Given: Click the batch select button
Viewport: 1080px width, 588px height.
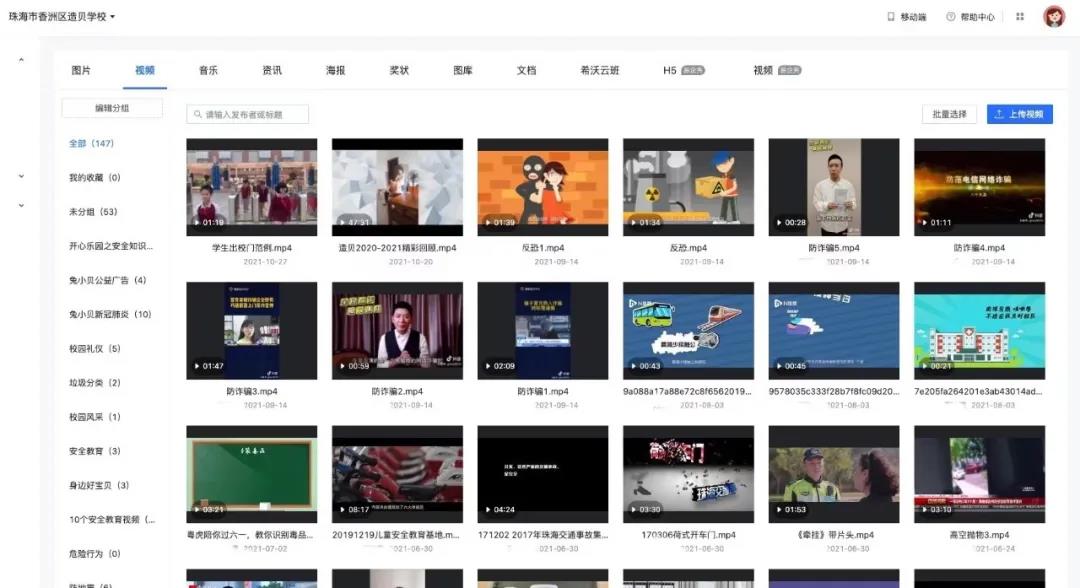Looking at the screenshot, I should [x=949, y=114].
